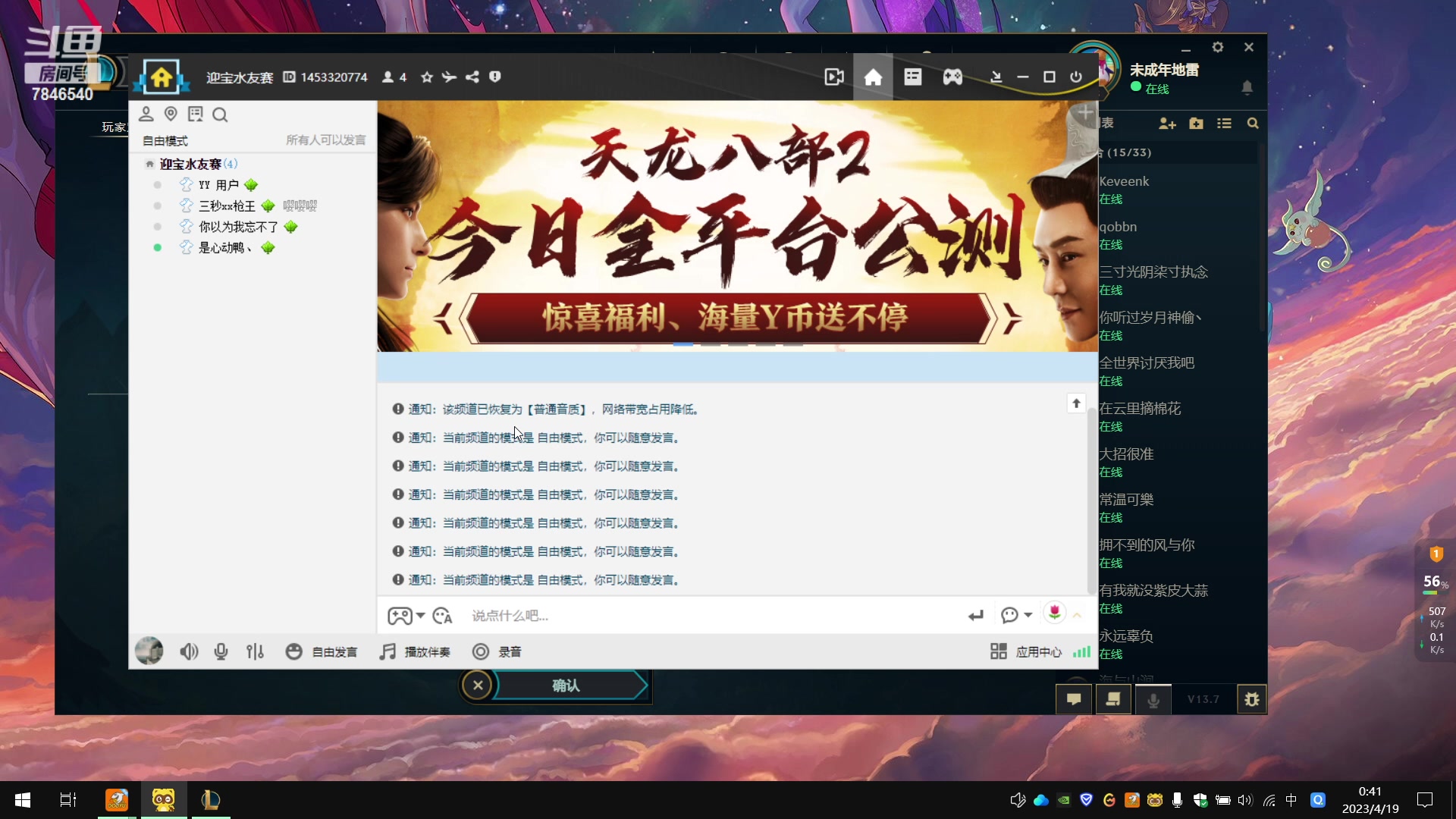Collapse the 迎宝水友赛 channel tree node
Viewport: 1456px width, 819px height.
coord(149,165)
